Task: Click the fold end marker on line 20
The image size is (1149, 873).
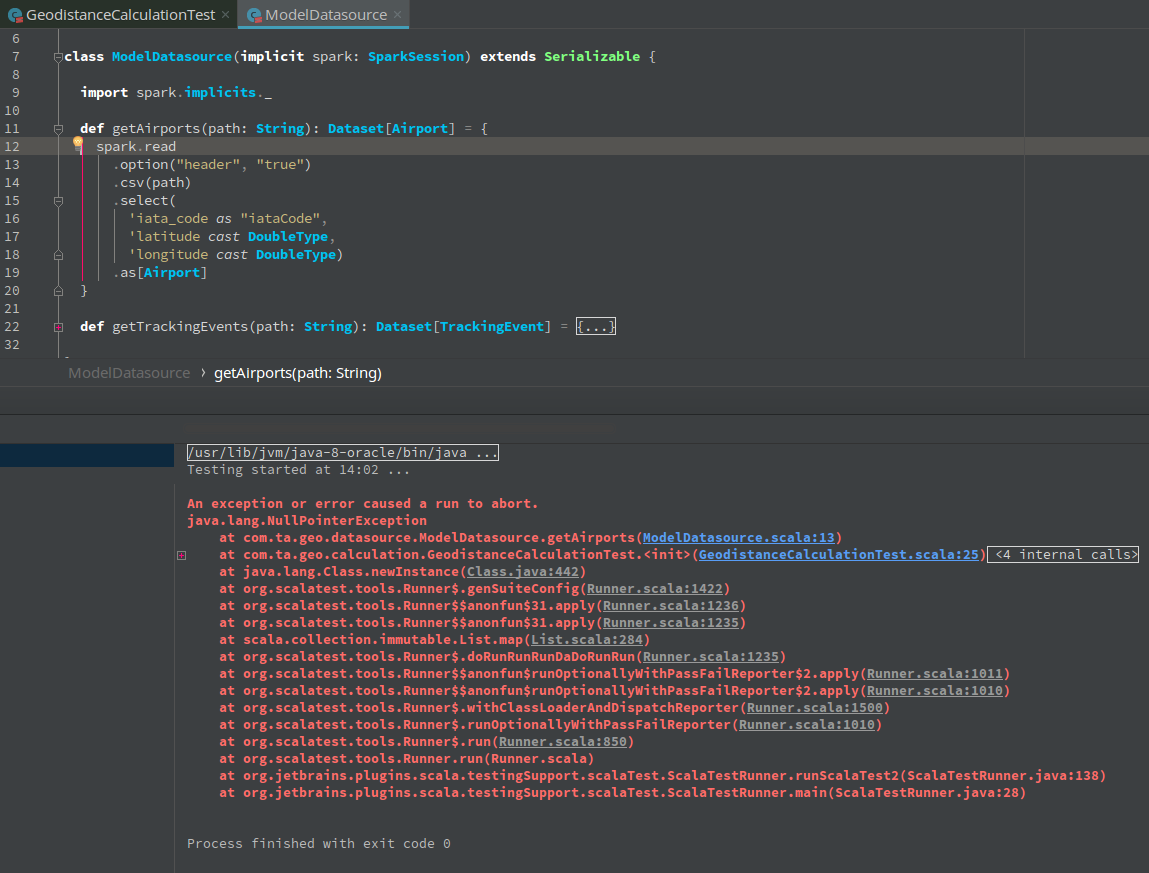Action: point(58,291)
